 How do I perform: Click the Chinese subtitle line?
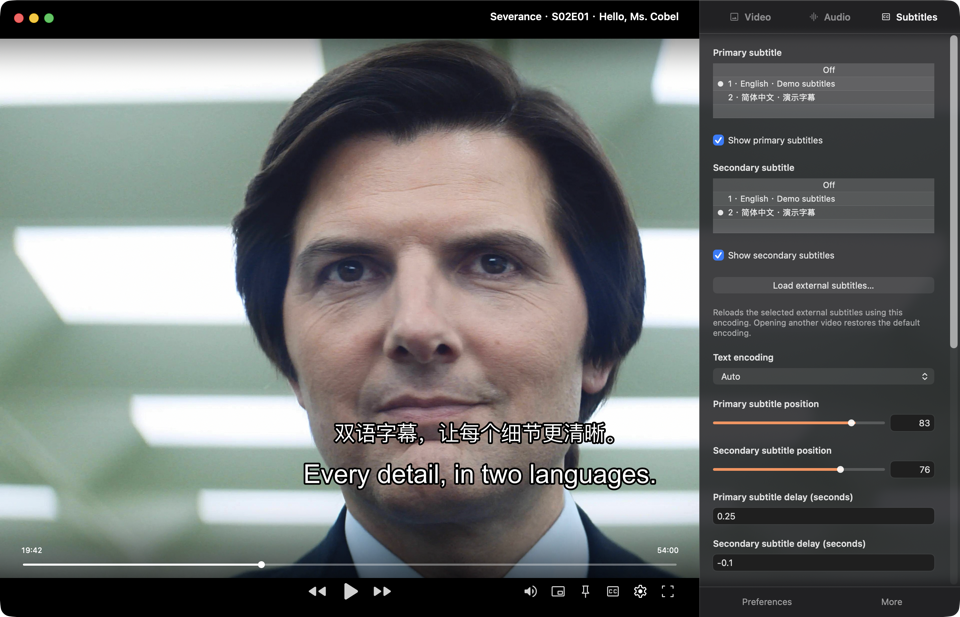coord(476,433)
